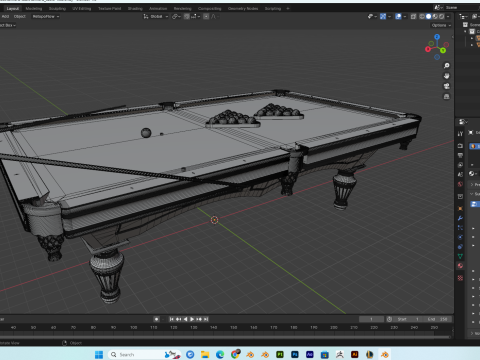Switch to wireframe viewport shading
Image resolution: width=480 pixels, height=360 pixels.
422,16
